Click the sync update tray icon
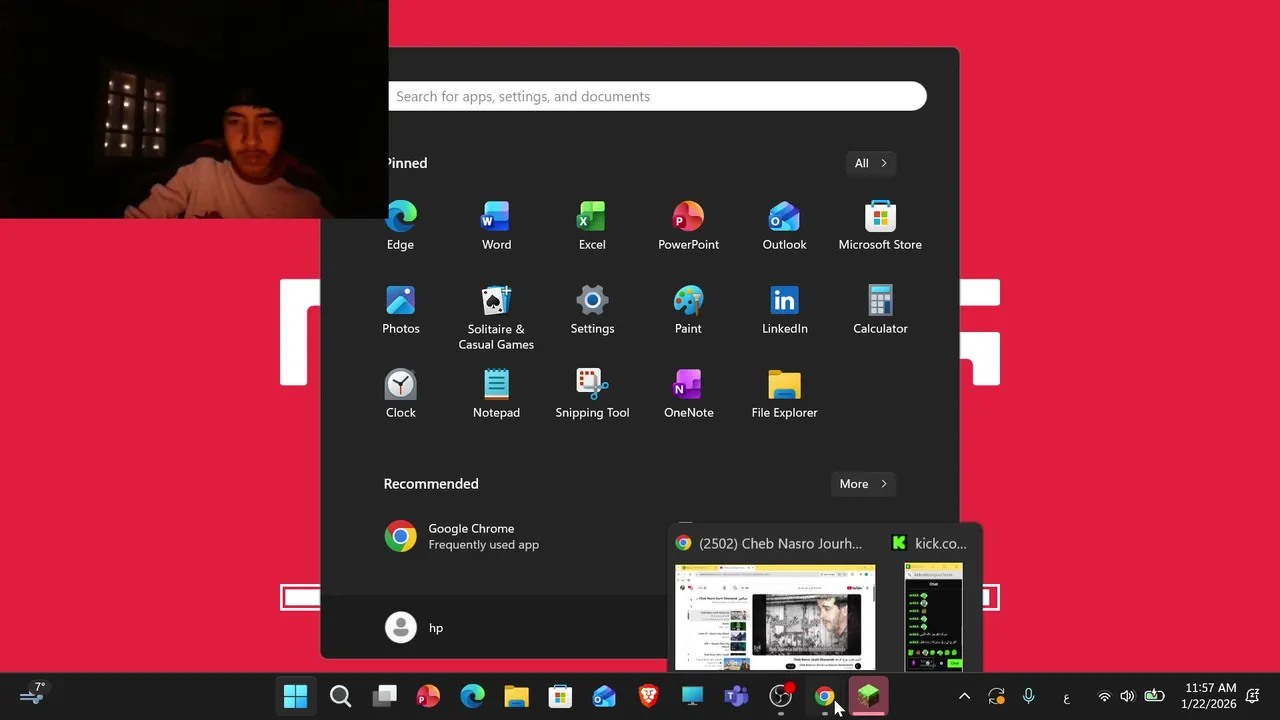This screenshot has height=720, width=1280. (x=996, y=696)
